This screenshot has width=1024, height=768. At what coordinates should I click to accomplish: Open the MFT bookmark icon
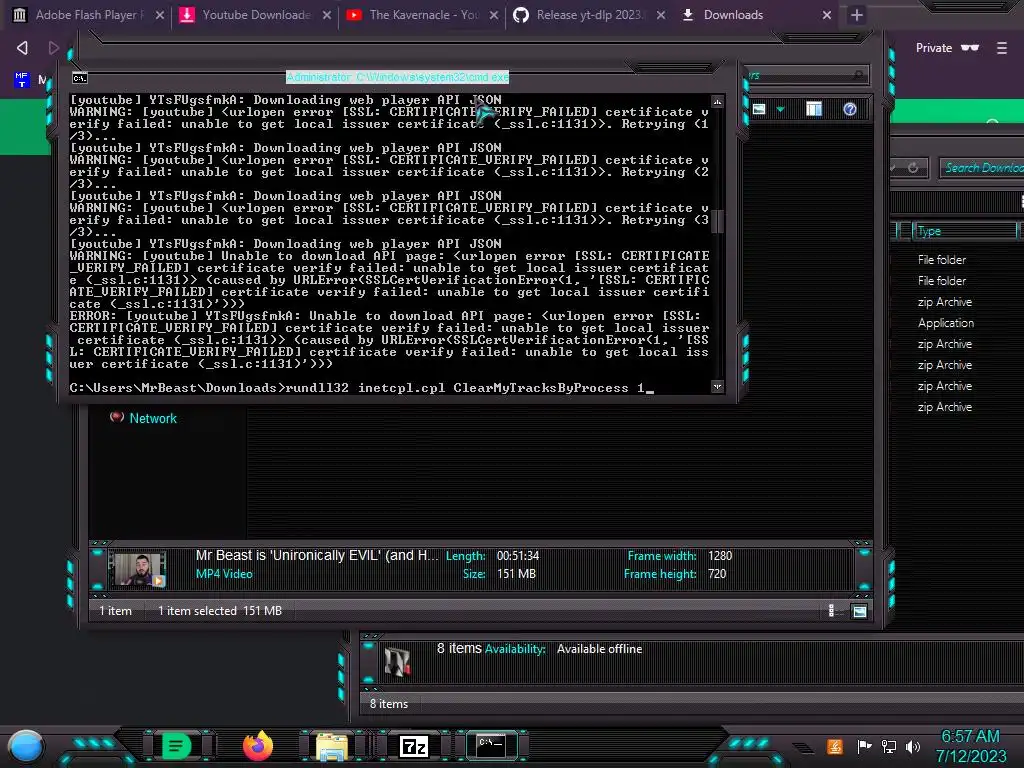click(x=22, y=80)
